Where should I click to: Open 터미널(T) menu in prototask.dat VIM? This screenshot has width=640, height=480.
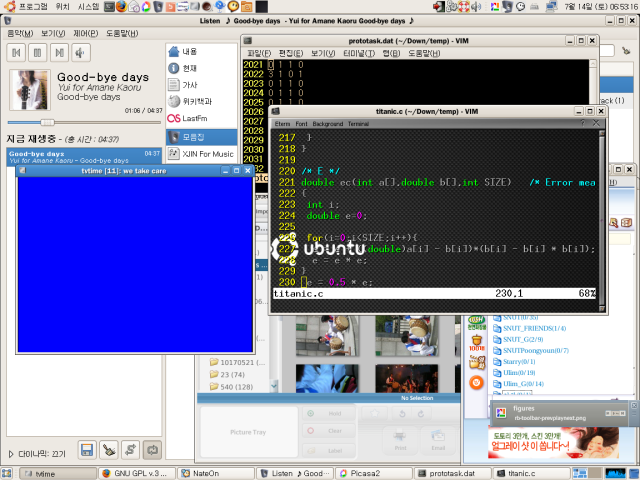coord(358,53)
